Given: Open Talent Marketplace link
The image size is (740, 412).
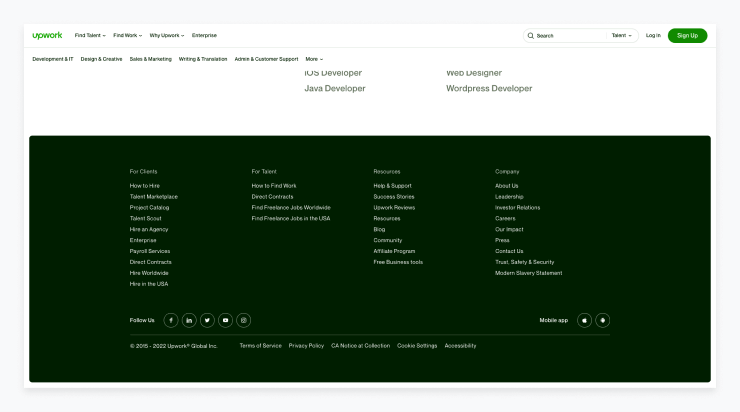Looking at the screenshot, I should coord(154,197).
